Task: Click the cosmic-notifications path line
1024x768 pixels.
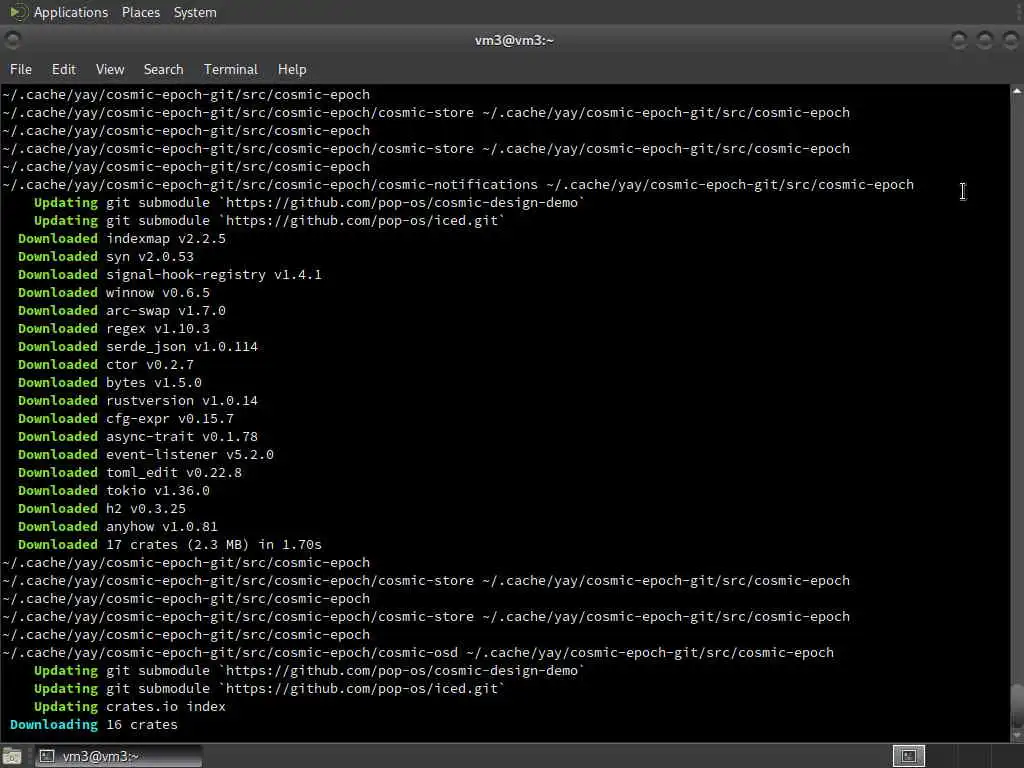Action: [x=458, y=185]
